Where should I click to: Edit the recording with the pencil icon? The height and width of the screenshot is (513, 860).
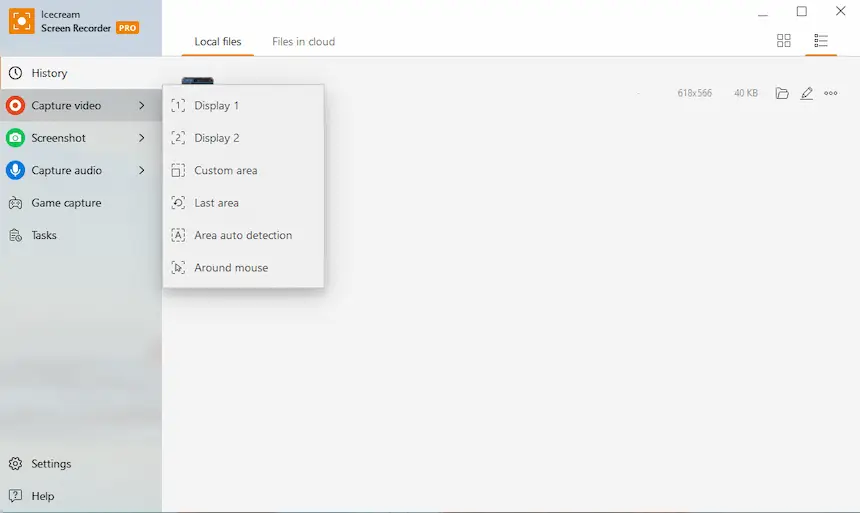point(806,93)
